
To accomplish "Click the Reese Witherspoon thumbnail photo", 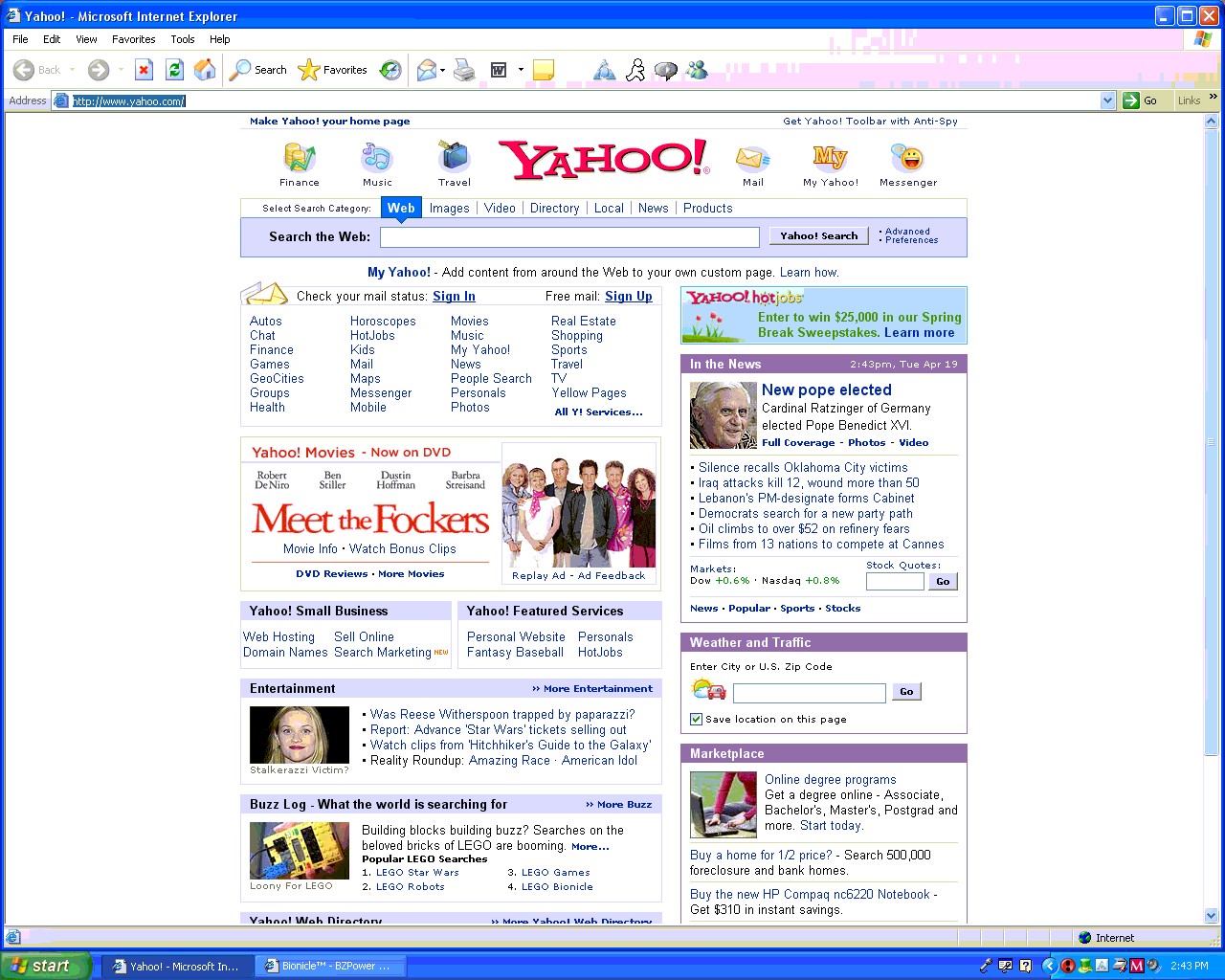I will 300,735.
